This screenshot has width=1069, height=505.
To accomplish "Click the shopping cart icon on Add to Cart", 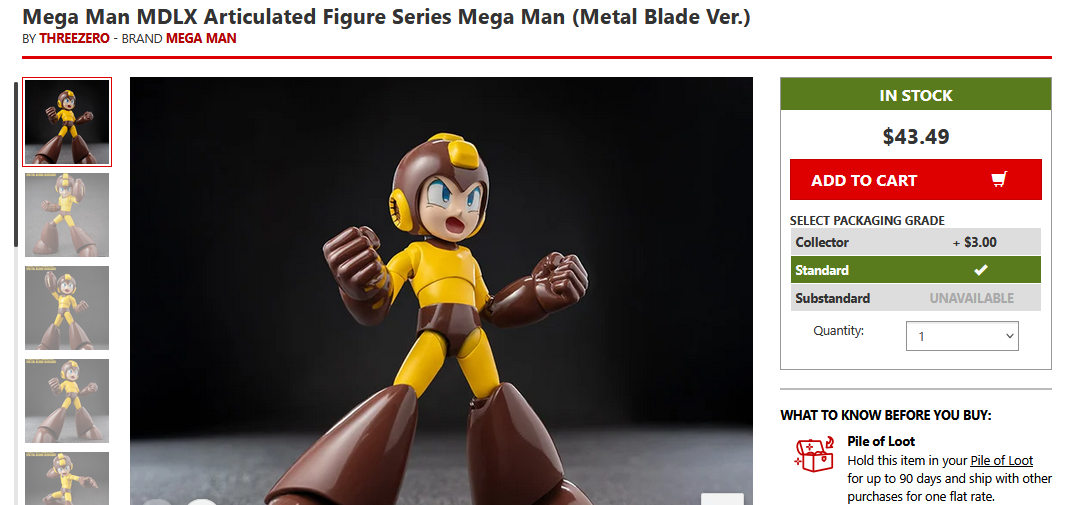I will [x=999, y=180].
